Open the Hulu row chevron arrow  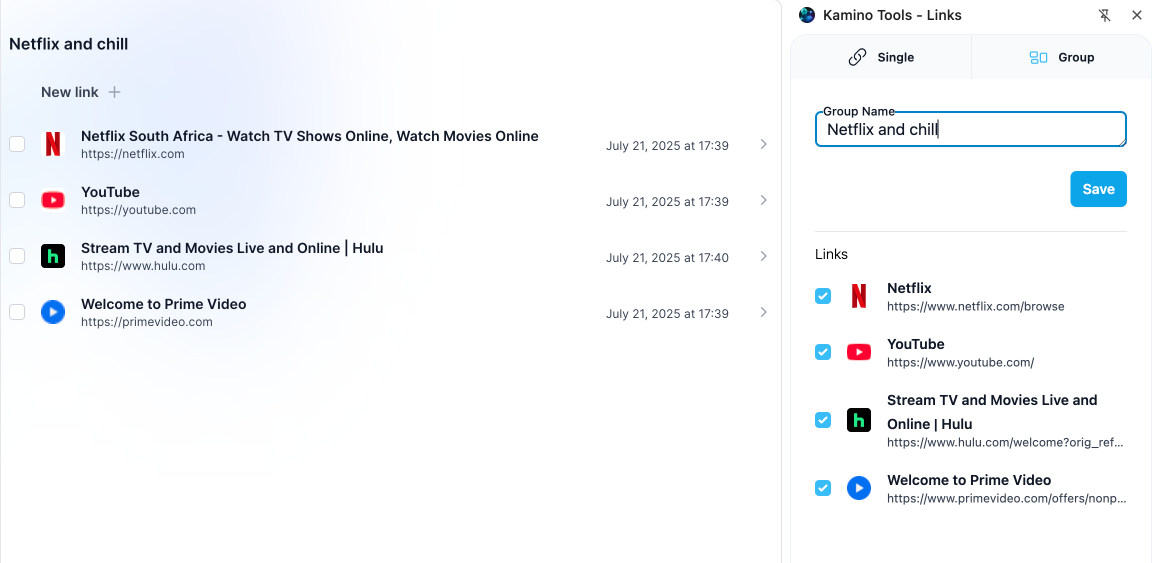(763, 256)
